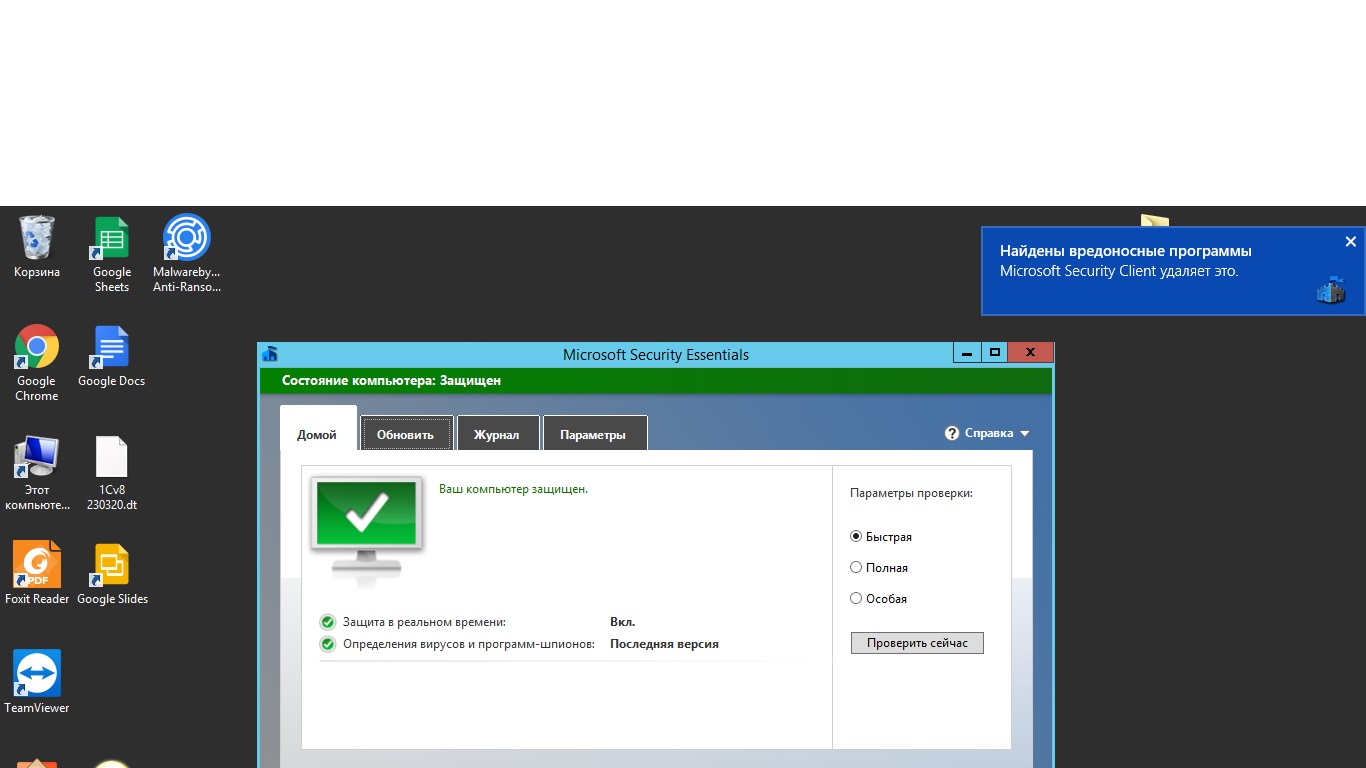Open the Google Chrome desktop shortcut

(37, 363)
